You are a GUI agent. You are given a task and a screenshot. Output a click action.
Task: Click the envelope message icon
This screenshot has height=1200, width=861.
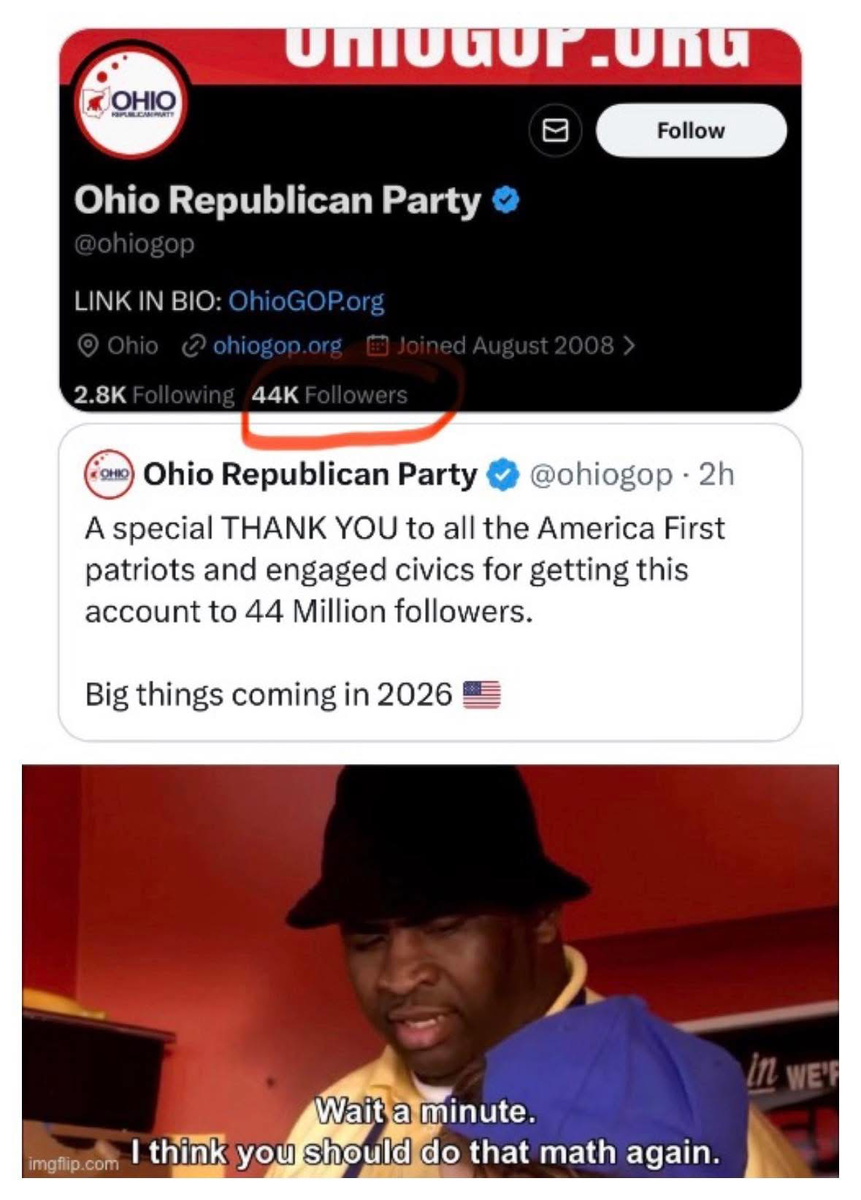(554, 130)
